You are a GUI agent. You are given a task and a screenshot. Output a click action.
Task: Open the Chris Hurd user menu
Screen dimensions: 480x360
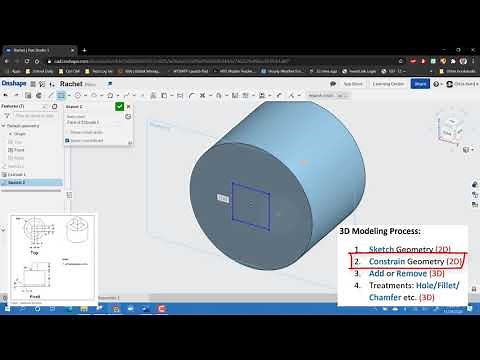pos(462,84)
